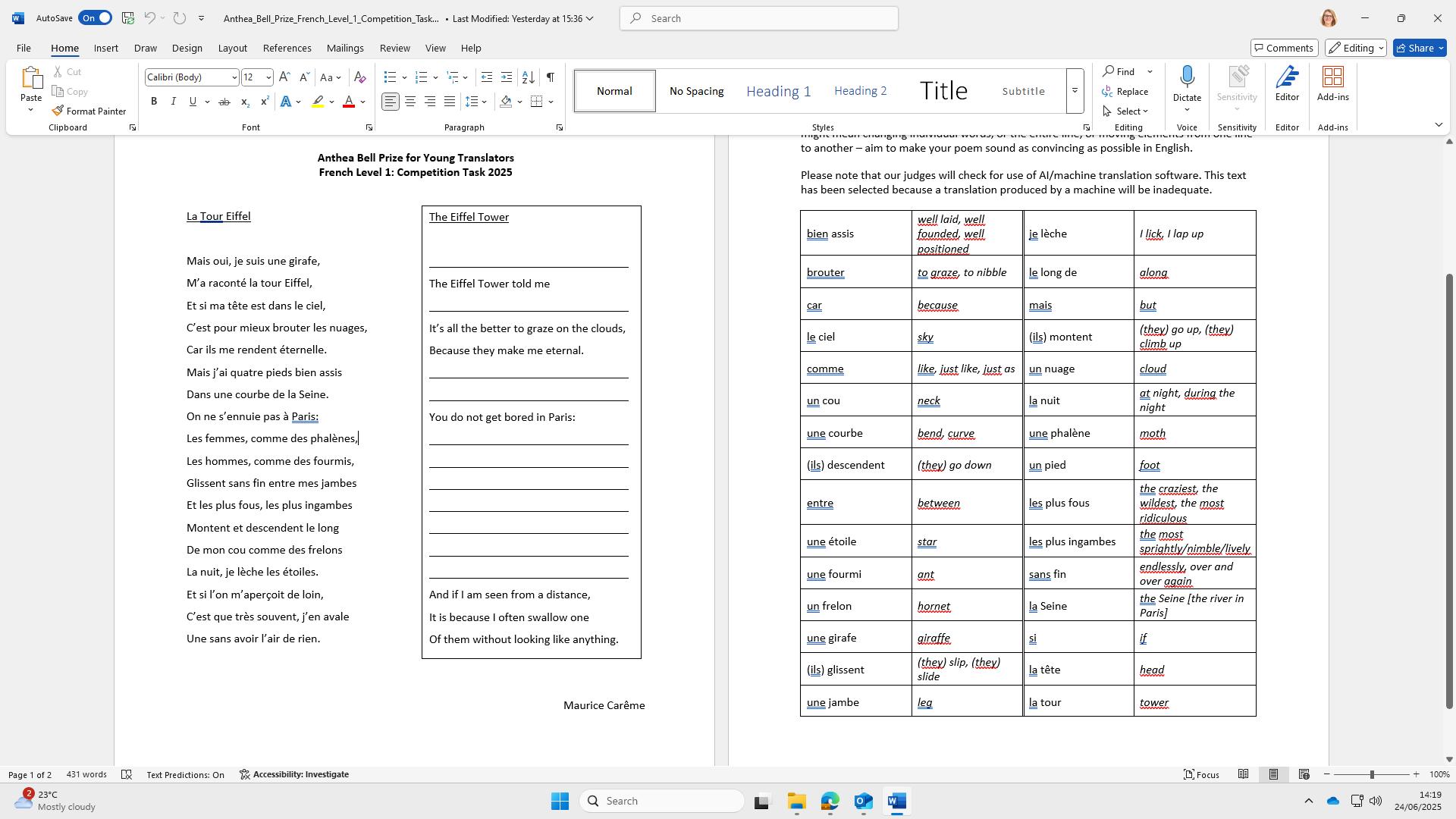
Task: Click the Bold formatting icon
Action: (154, 102)
